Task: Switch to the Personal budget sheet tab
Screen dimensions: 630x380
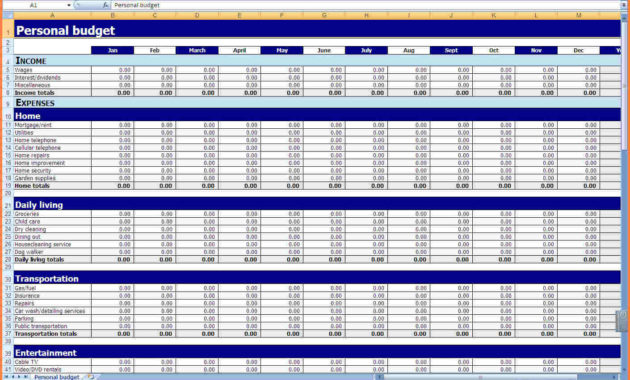Action: (57, 377)
